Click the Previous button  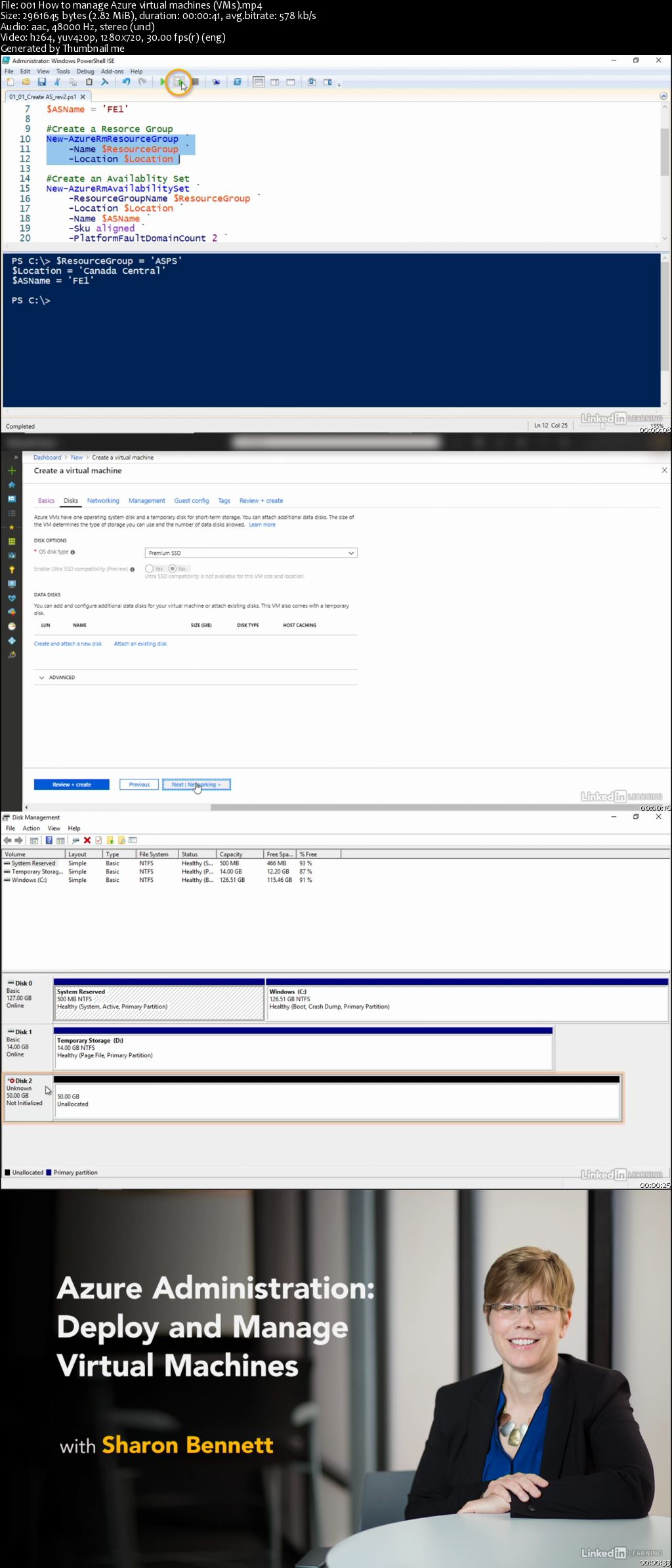tap(139, 785)
